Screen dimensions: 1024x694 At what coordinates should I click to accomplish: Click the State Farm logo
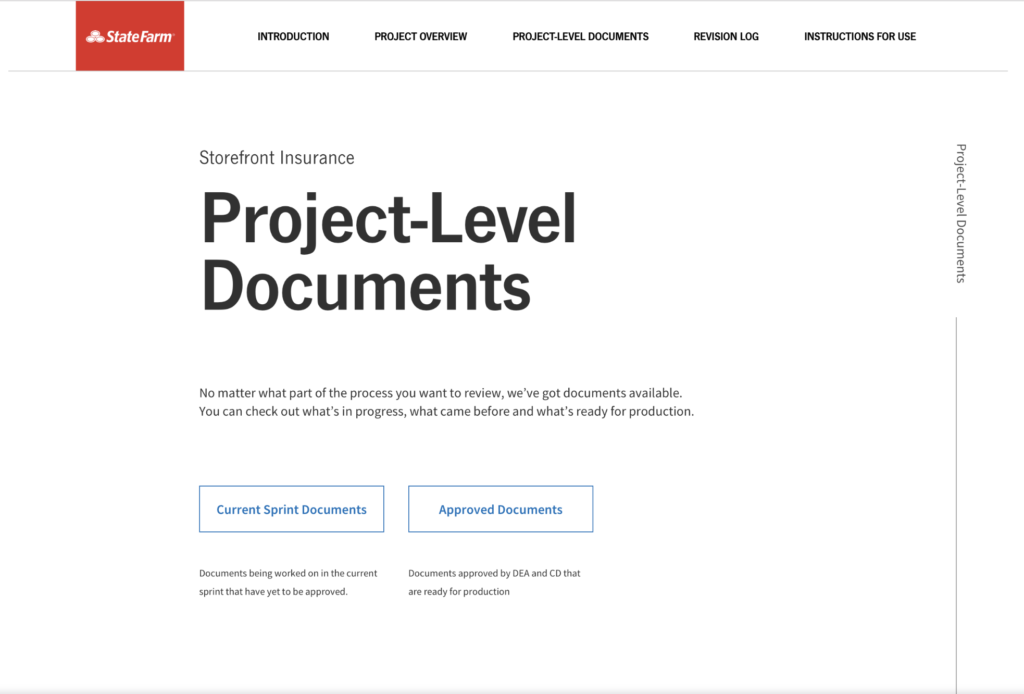coord(130,36)
